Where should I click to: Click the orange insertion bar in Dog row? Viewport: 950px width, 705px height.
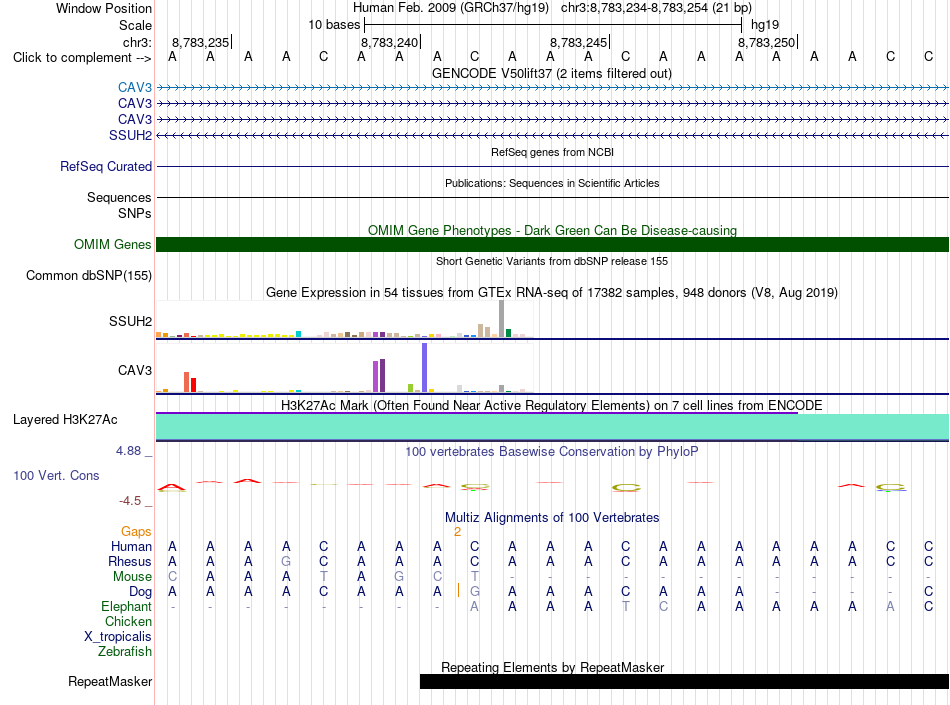point(459,590)
